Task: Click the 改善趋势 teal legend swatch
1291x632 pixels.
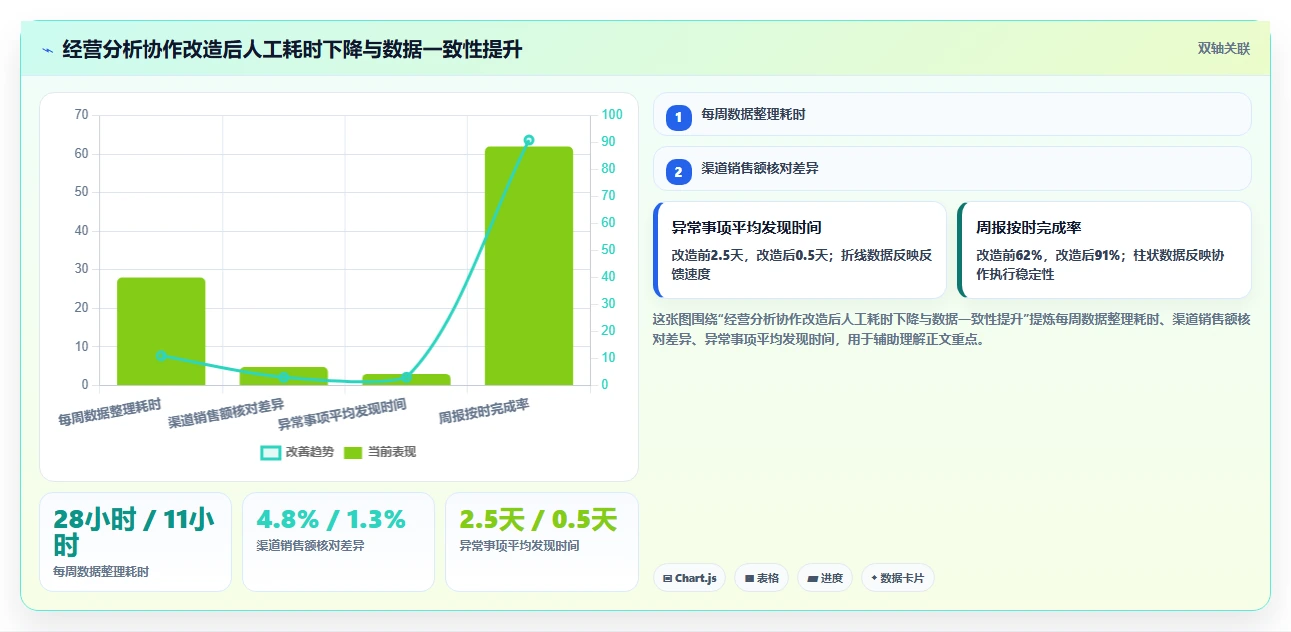Action: [x=270, y=452]
